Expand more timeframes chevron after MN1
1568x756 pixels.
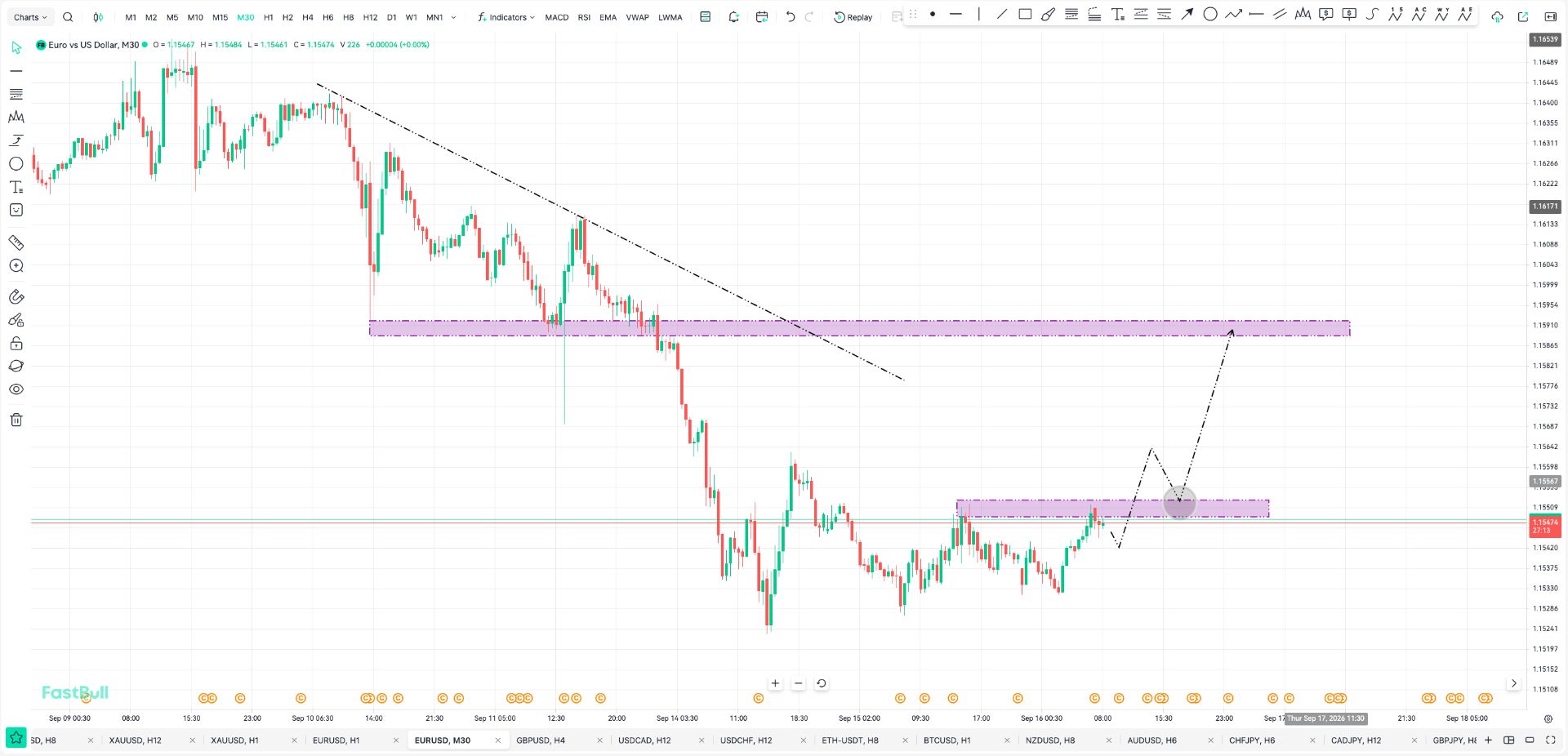(454, 17)
